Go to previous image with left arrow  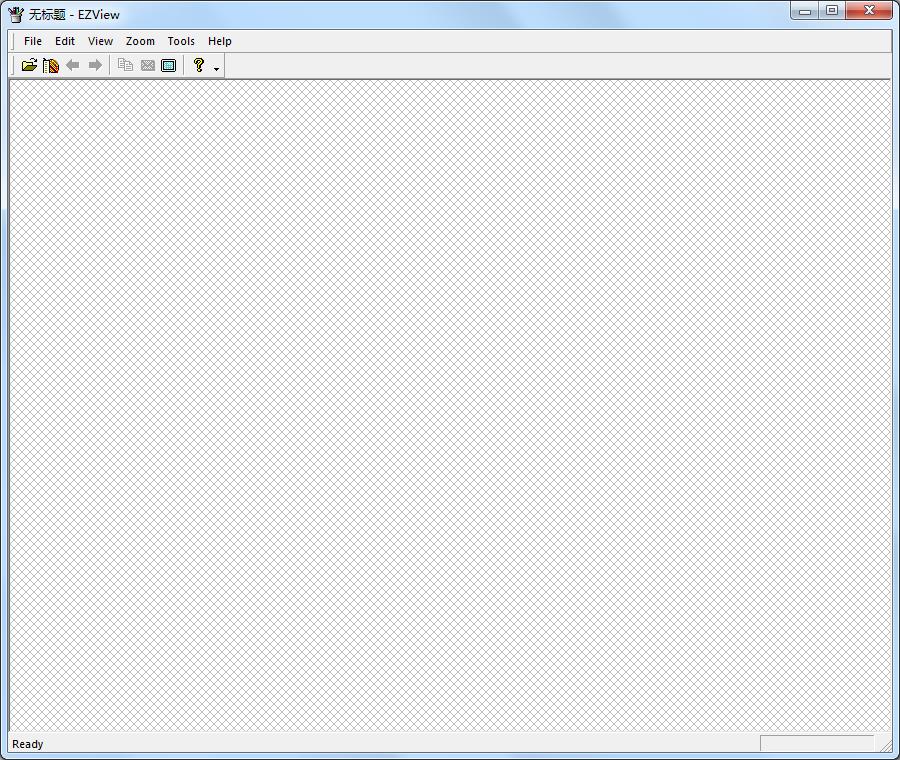[73, 65]
